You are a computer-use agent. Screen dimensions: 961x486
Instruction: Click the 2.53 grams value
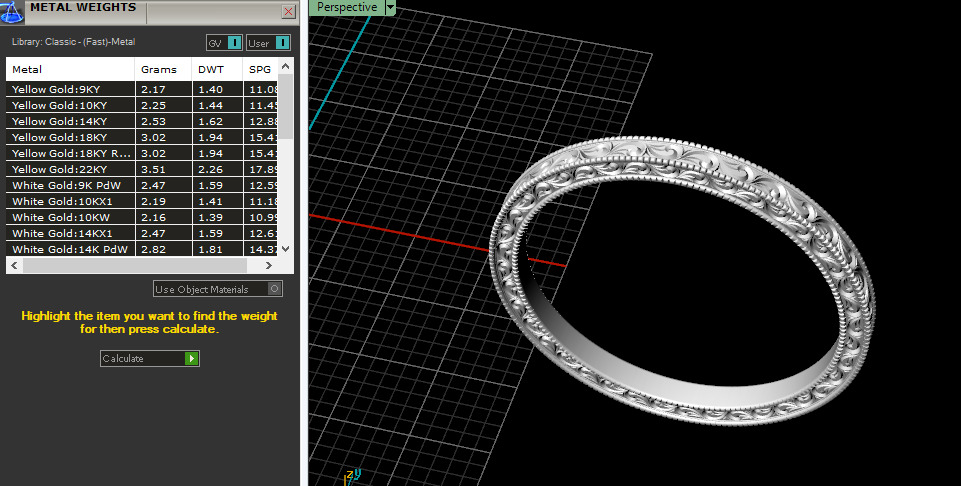[153, 121]
